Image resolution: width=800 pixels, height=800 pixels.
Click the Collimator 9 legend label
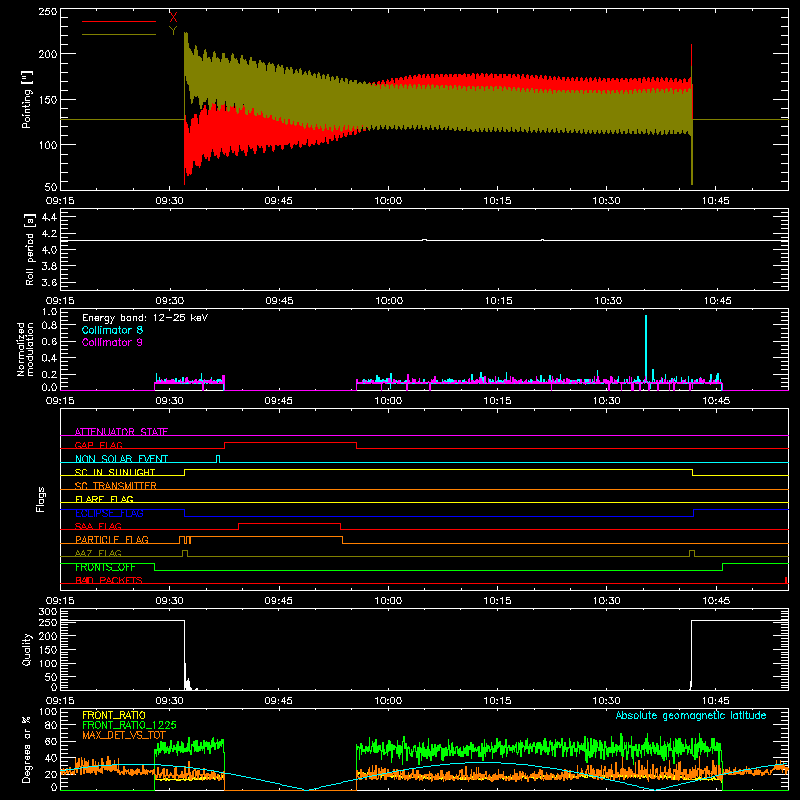(112, 342)
